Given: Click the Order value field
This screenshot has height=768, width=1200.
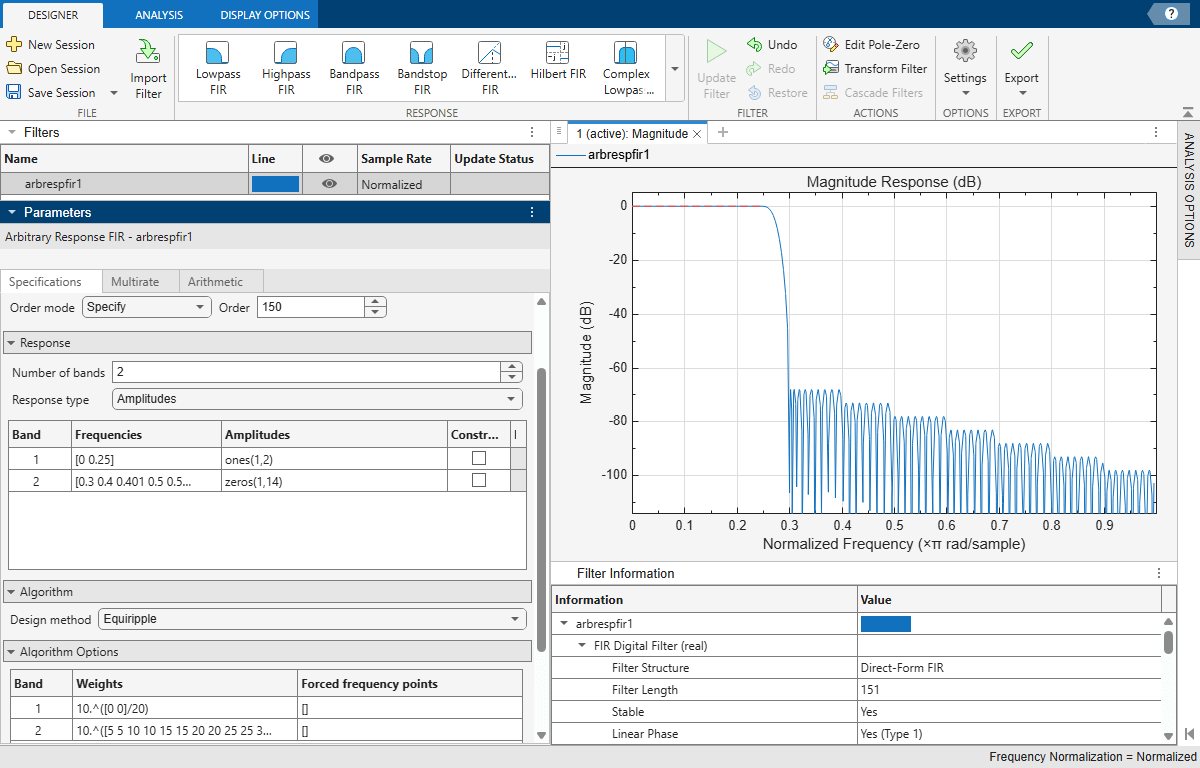Looking at the screenshot, I should click(x=310, y=307).
